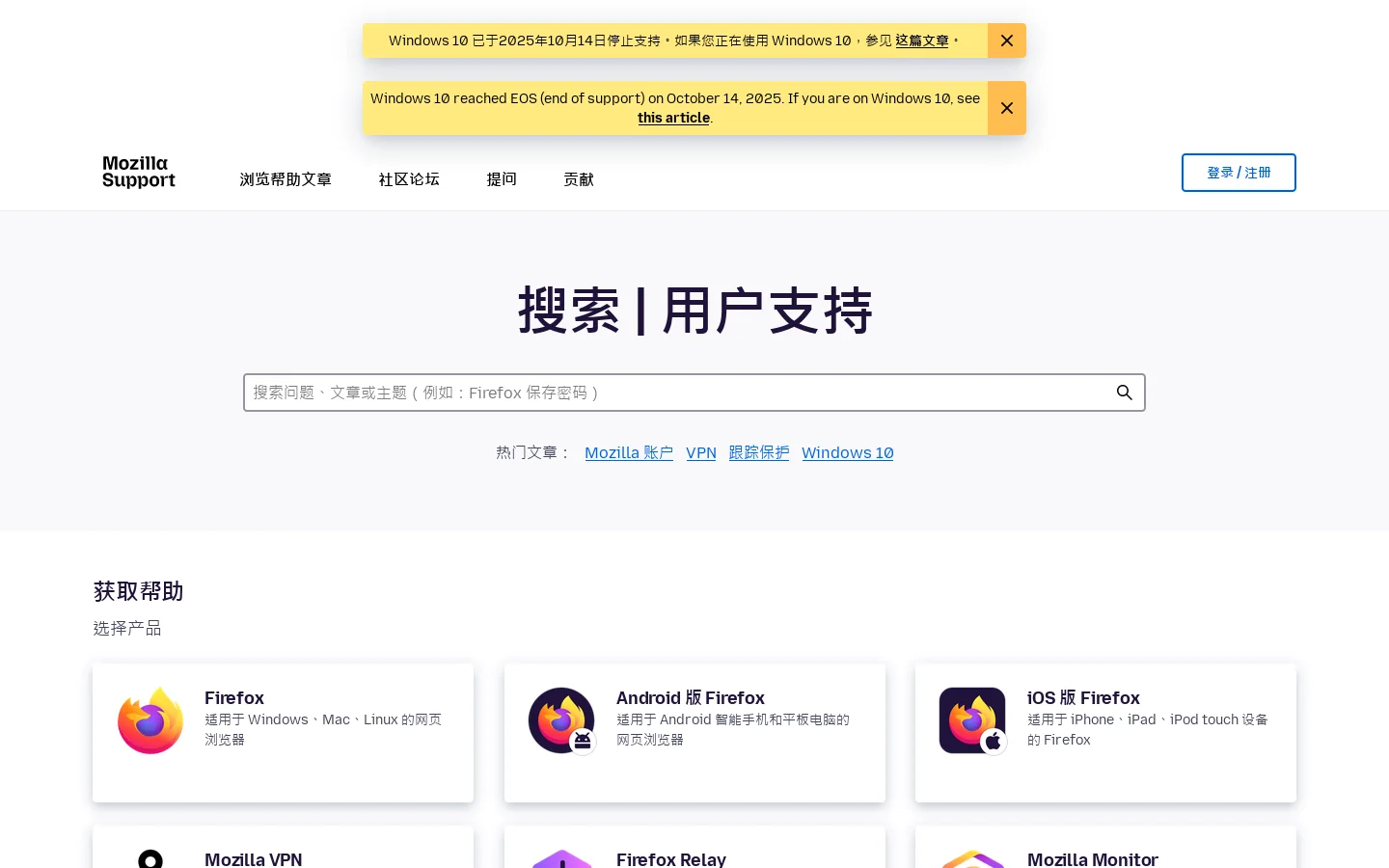1389x868 pixels.
Task: Open the Mozilla VPN title link
Action: [x=254, y=858]
